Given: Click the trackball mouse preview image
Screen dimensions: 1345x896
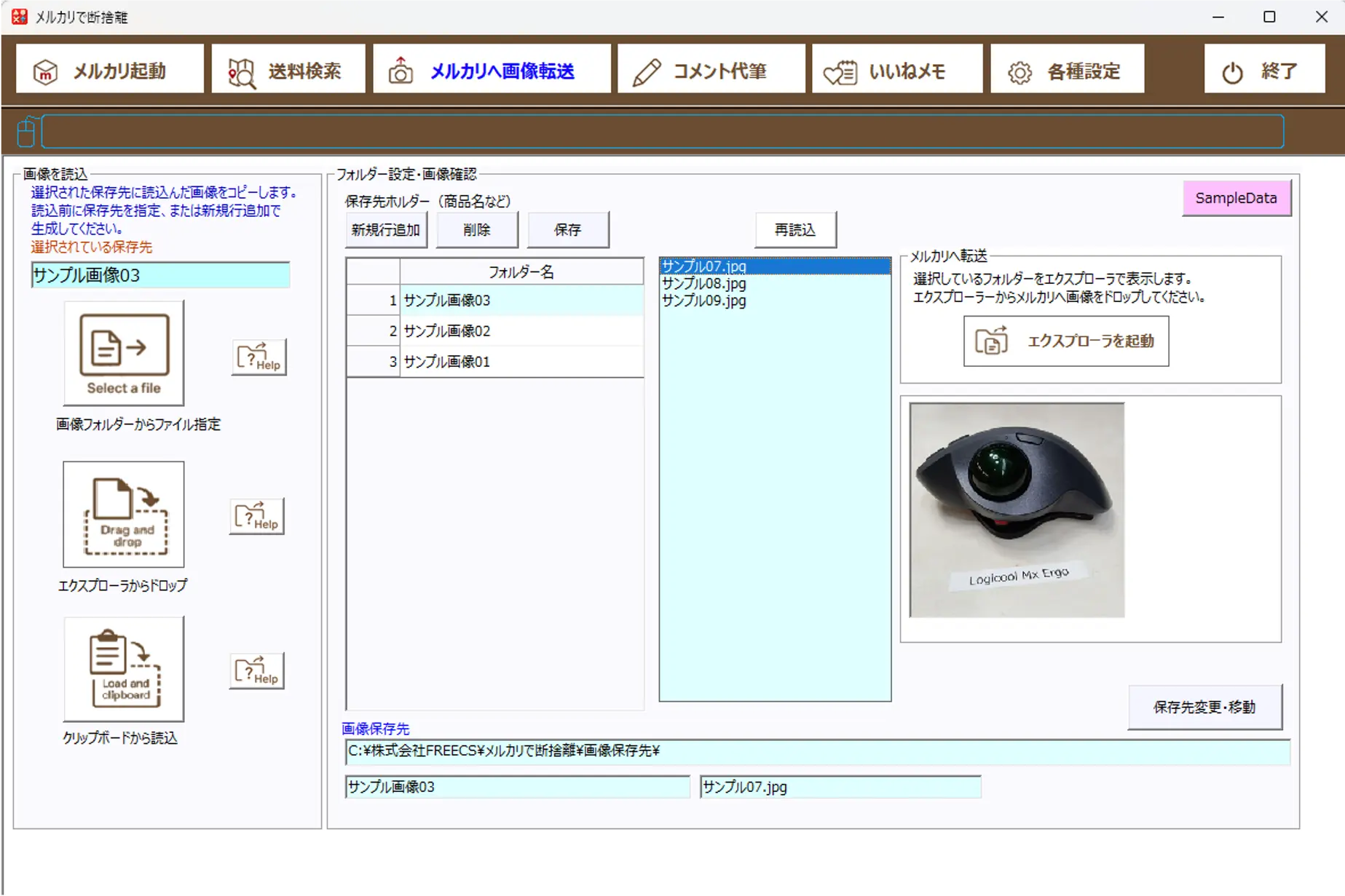Looking at the screenshot, I should tap(1017, 507).
